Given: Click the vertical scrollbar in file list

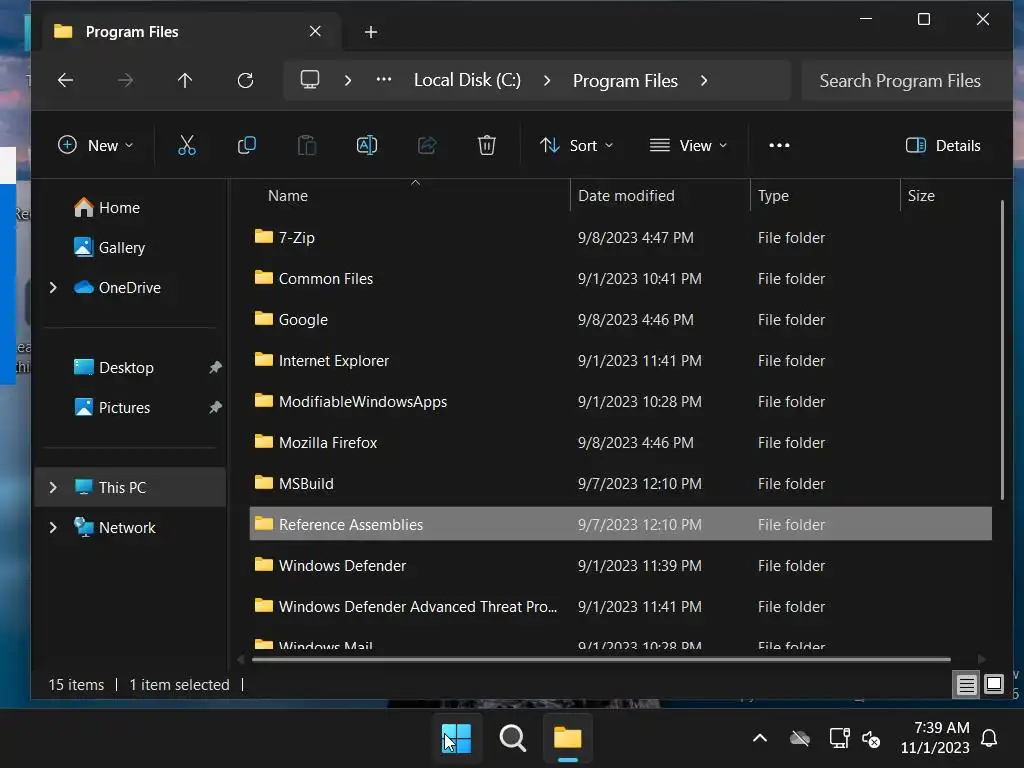Looking at the screenshot, I should point(1002,350).
